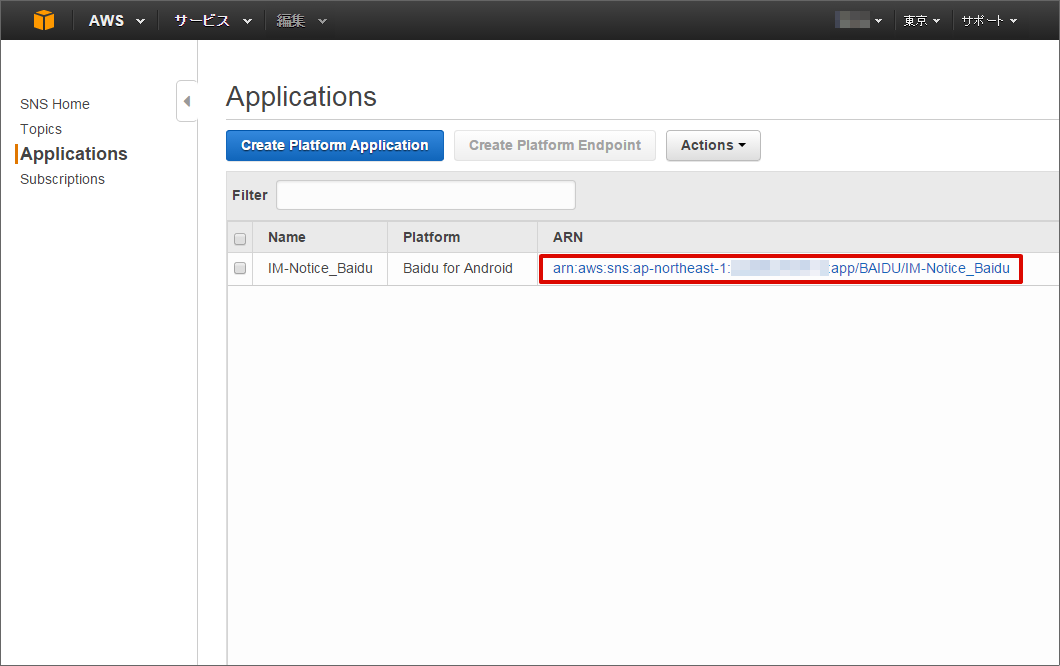Image resolution: width=1060 pixels, height=666 pixels.
Task: Click the AWS orange cube logo
Action: point(44,20)
